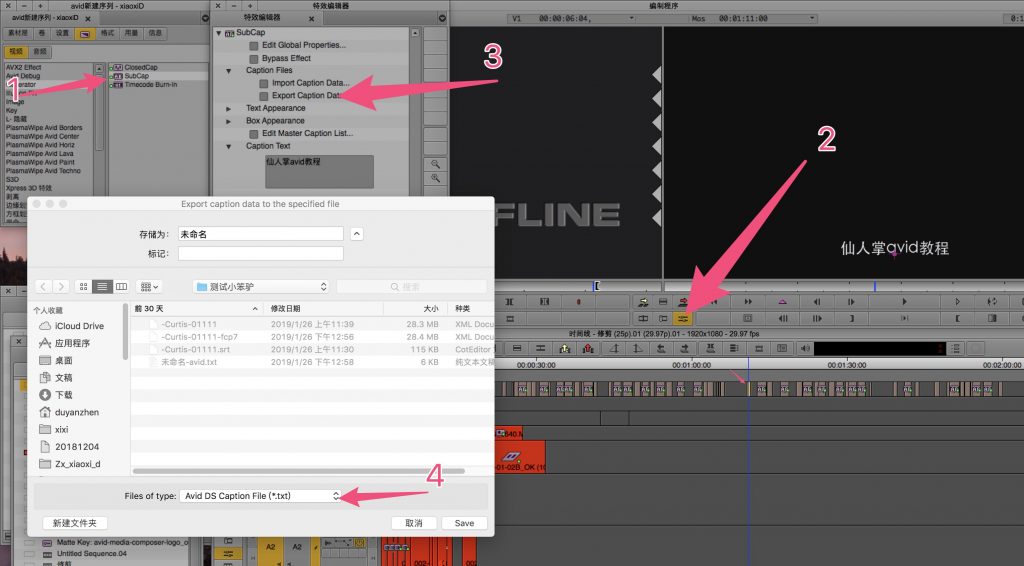Switch save dialog to icon view
The width and height of the screenshot is (1024, 566).
[x=83, y=287]
